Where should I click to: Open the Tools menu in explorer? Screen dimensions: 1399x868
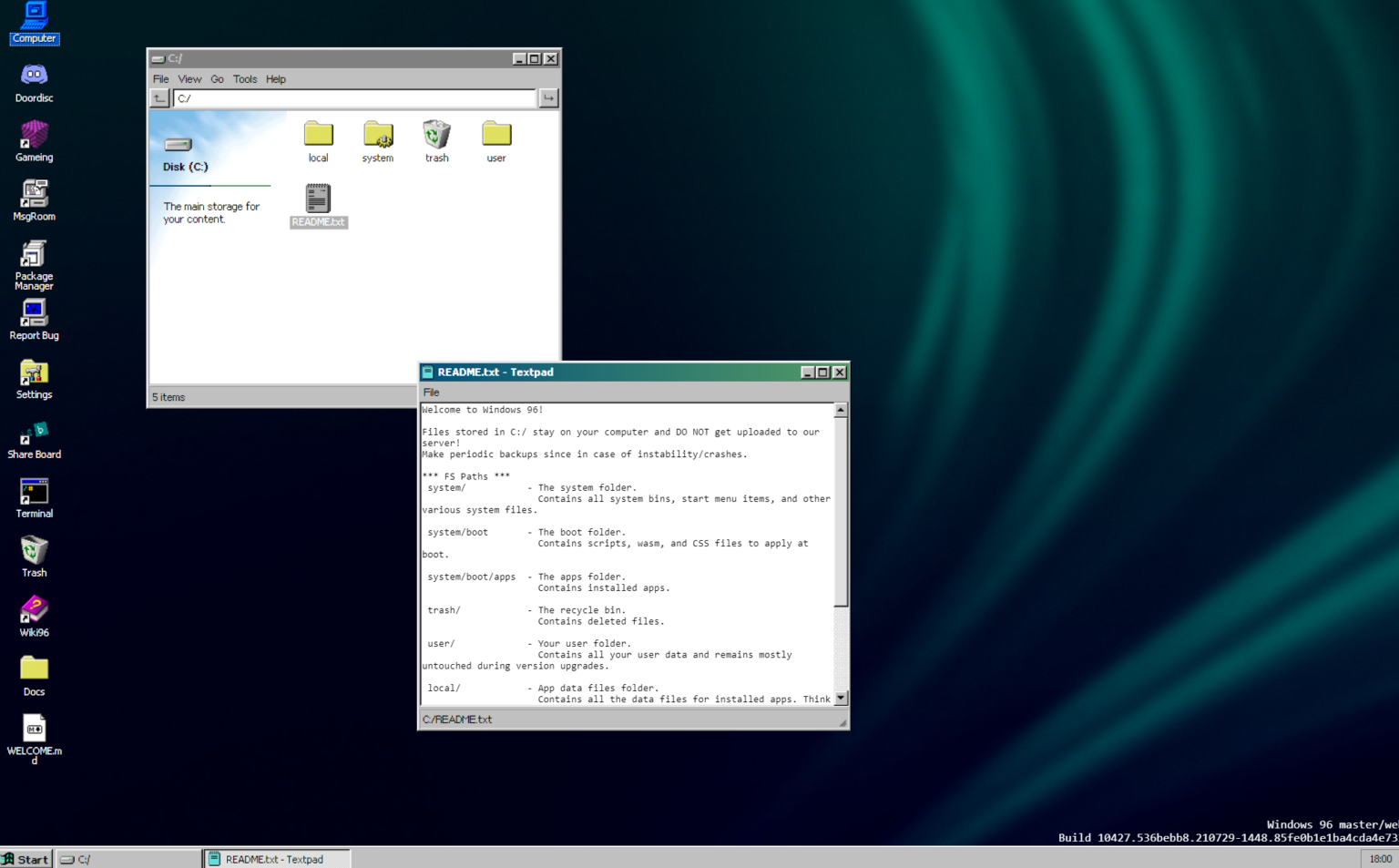coord(245,79)
